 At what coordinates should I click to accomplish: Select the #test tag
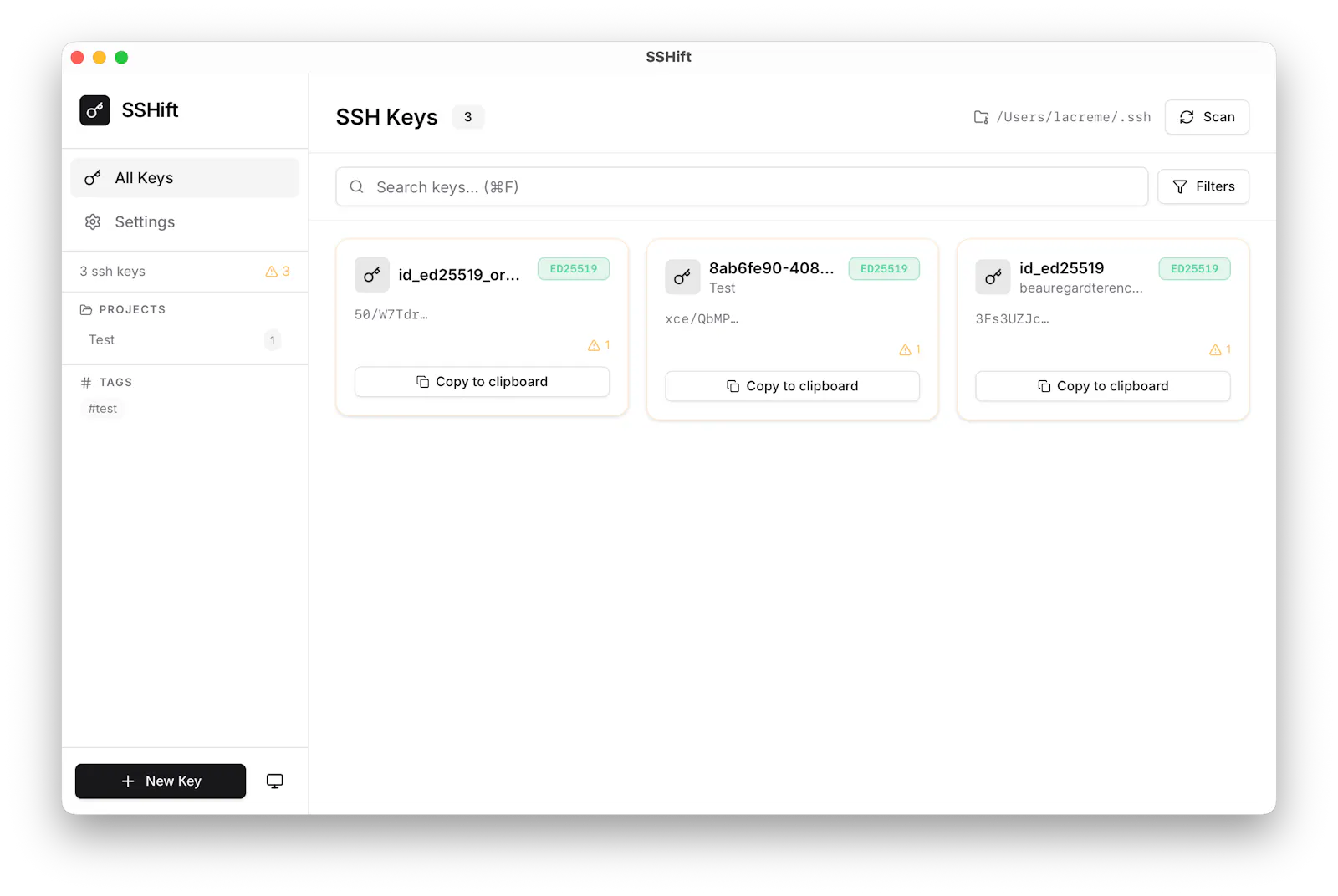tap(103, 409)
